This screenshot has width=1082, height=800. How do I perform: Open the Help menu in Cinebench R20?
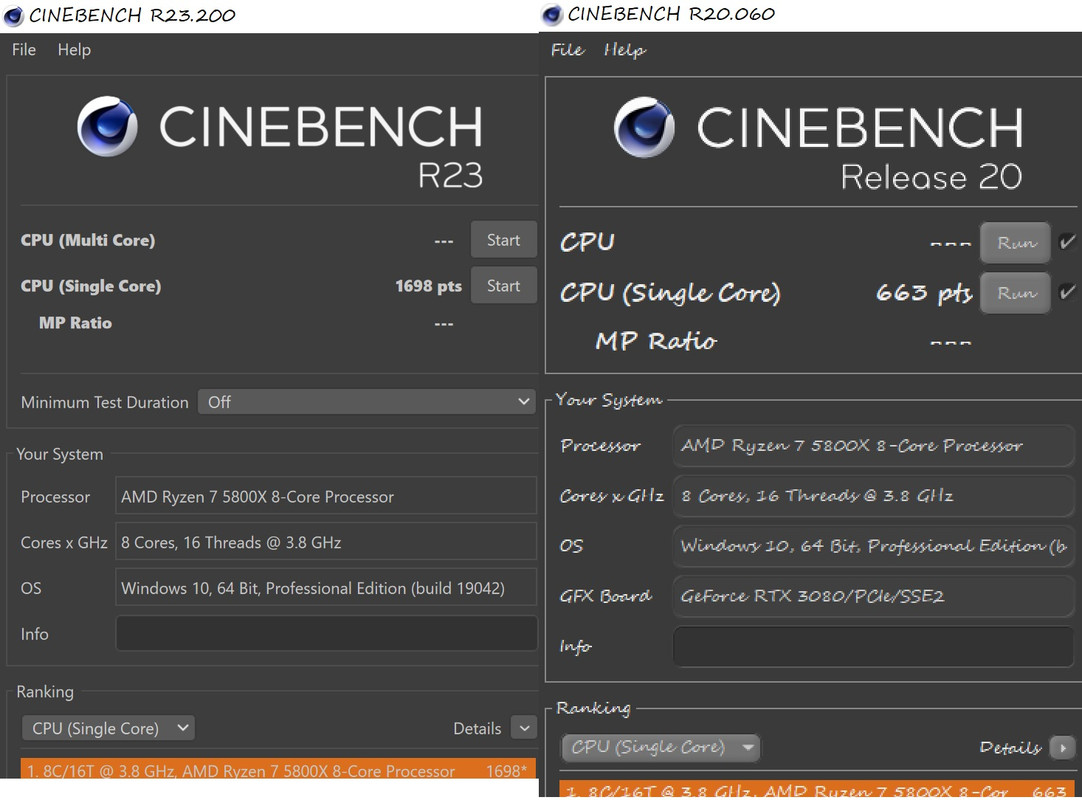[x=624, y=50]
